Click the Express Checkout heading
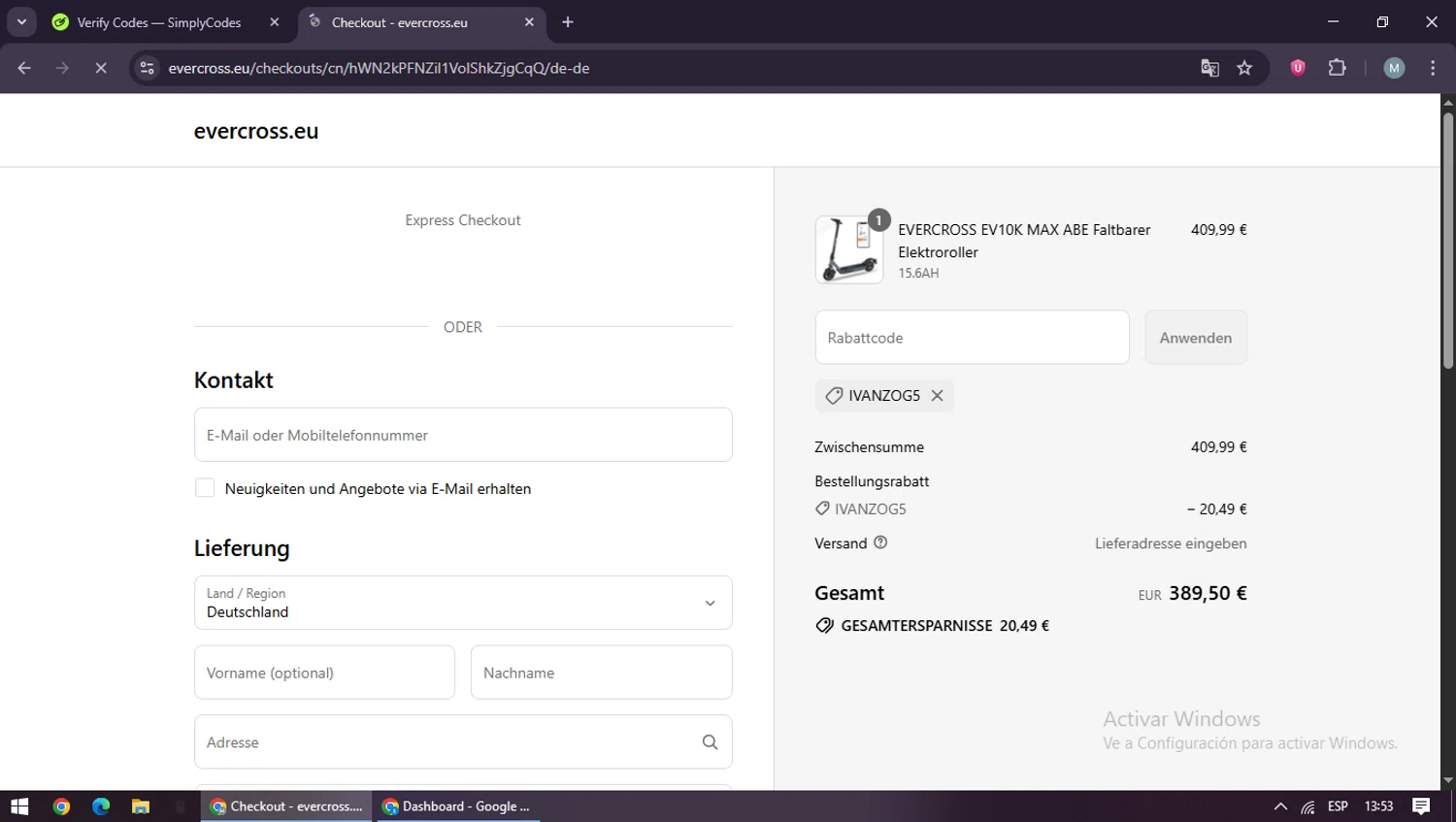Screen dimensions: 1456x822 (463, 220)
